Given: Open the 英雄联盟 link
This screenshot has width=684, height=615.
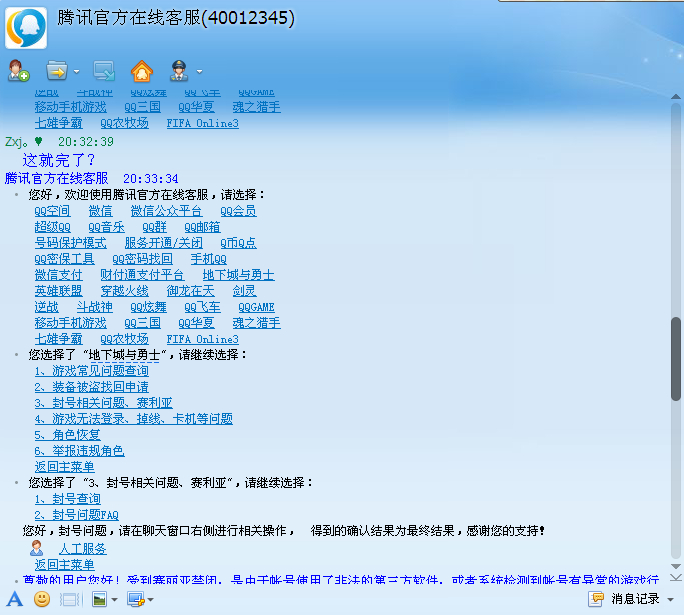Looking at the screenshot, I should click(x=58, y=291).
